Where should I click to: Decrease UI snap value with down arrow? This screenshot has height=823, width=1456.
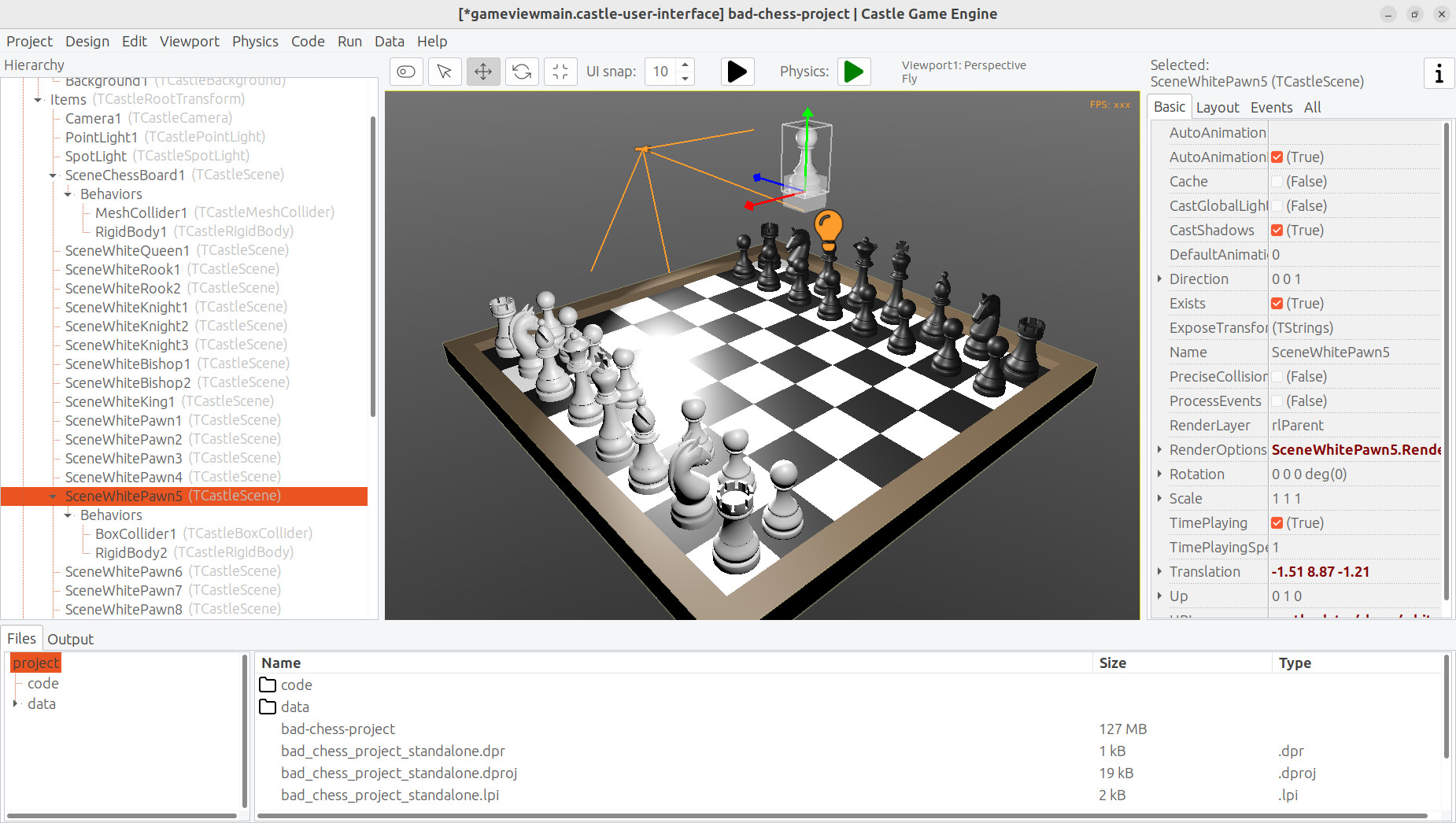(686, 78)
